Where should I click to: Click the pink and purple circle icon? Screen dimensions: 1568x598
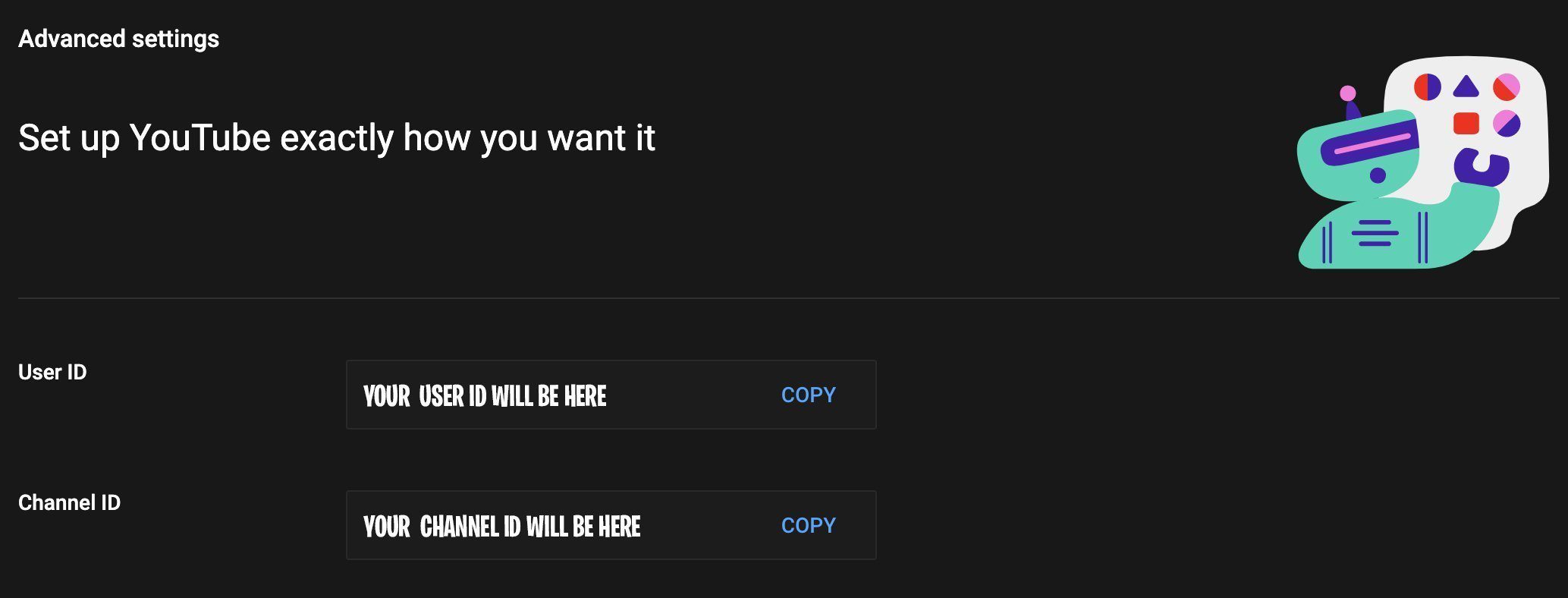tap(1507, 123)
